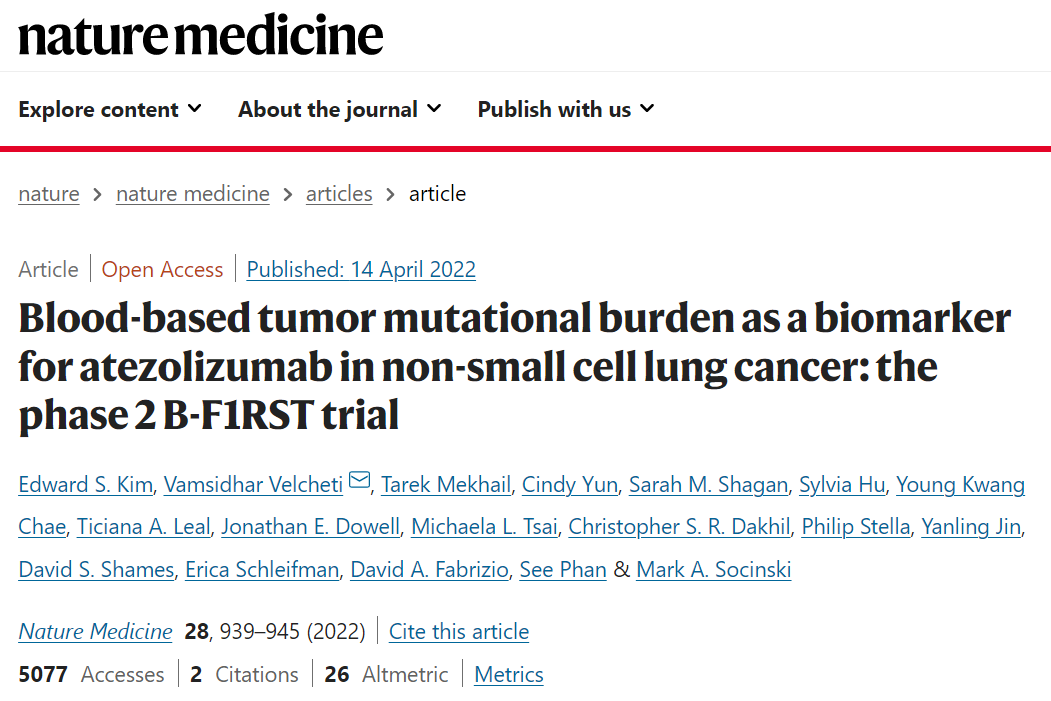Click the nature medicine logo

200,35
